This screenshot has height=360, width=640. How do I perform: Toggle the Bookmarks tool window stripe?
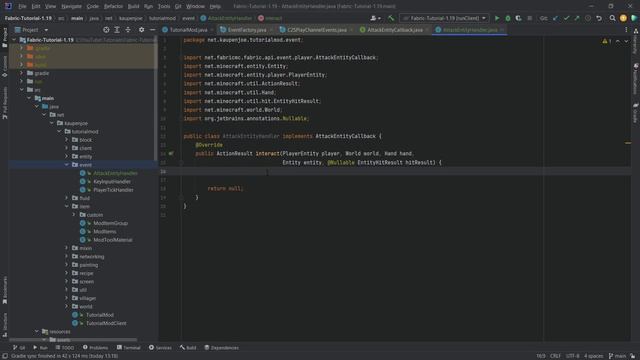4,290
